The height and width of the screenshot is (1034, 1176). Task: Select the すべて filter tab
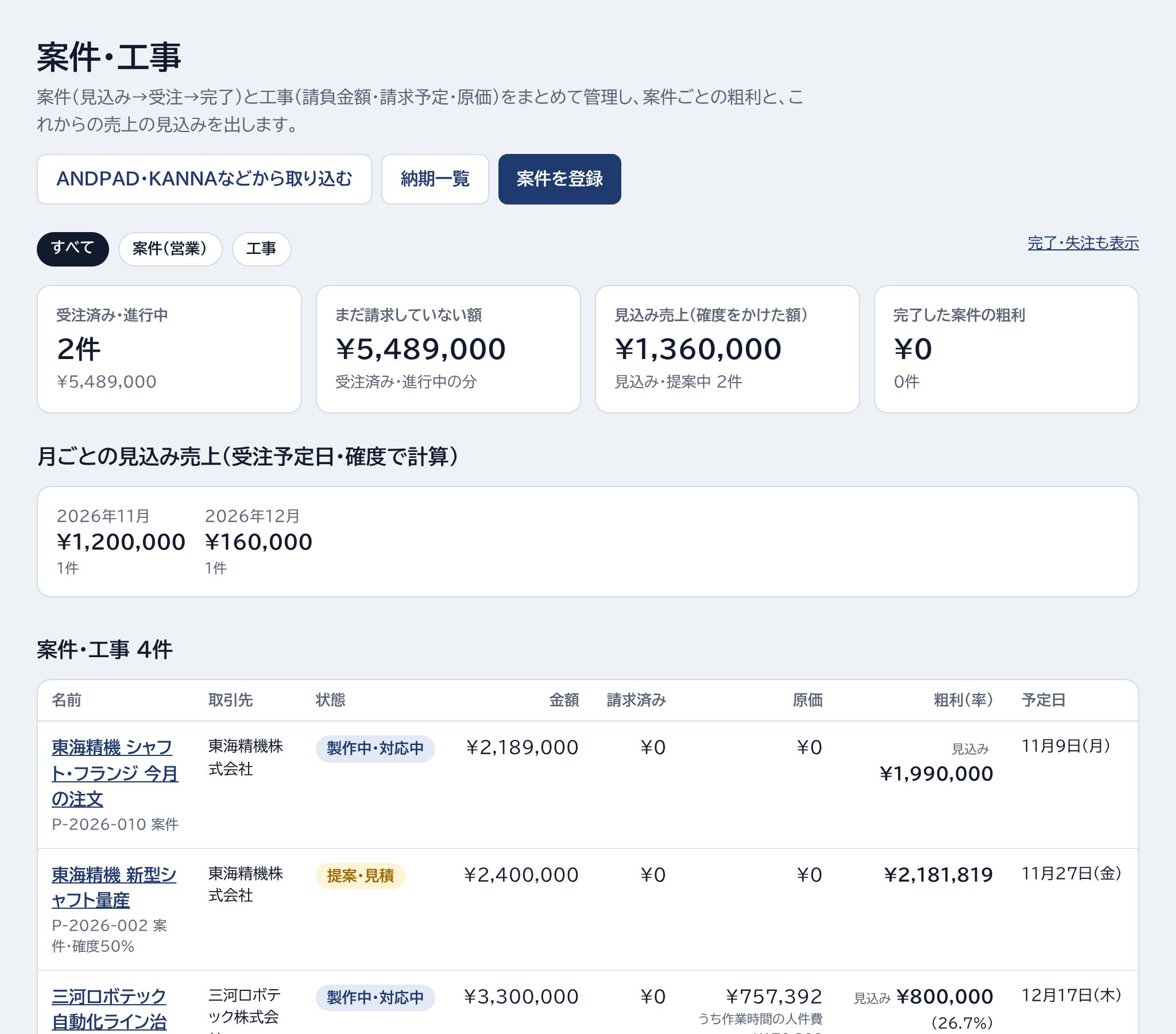[72, 249]
